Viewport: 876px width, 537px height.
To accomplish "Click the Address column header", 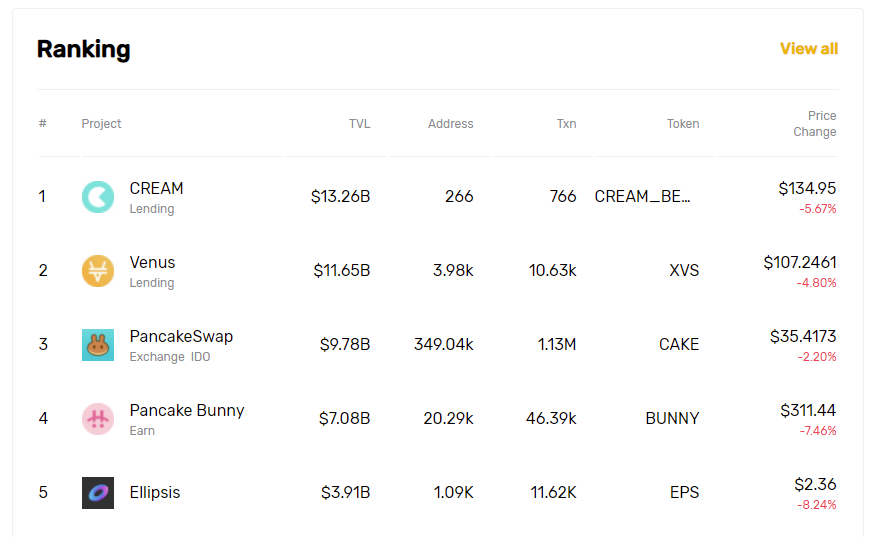I will (450, 123).
